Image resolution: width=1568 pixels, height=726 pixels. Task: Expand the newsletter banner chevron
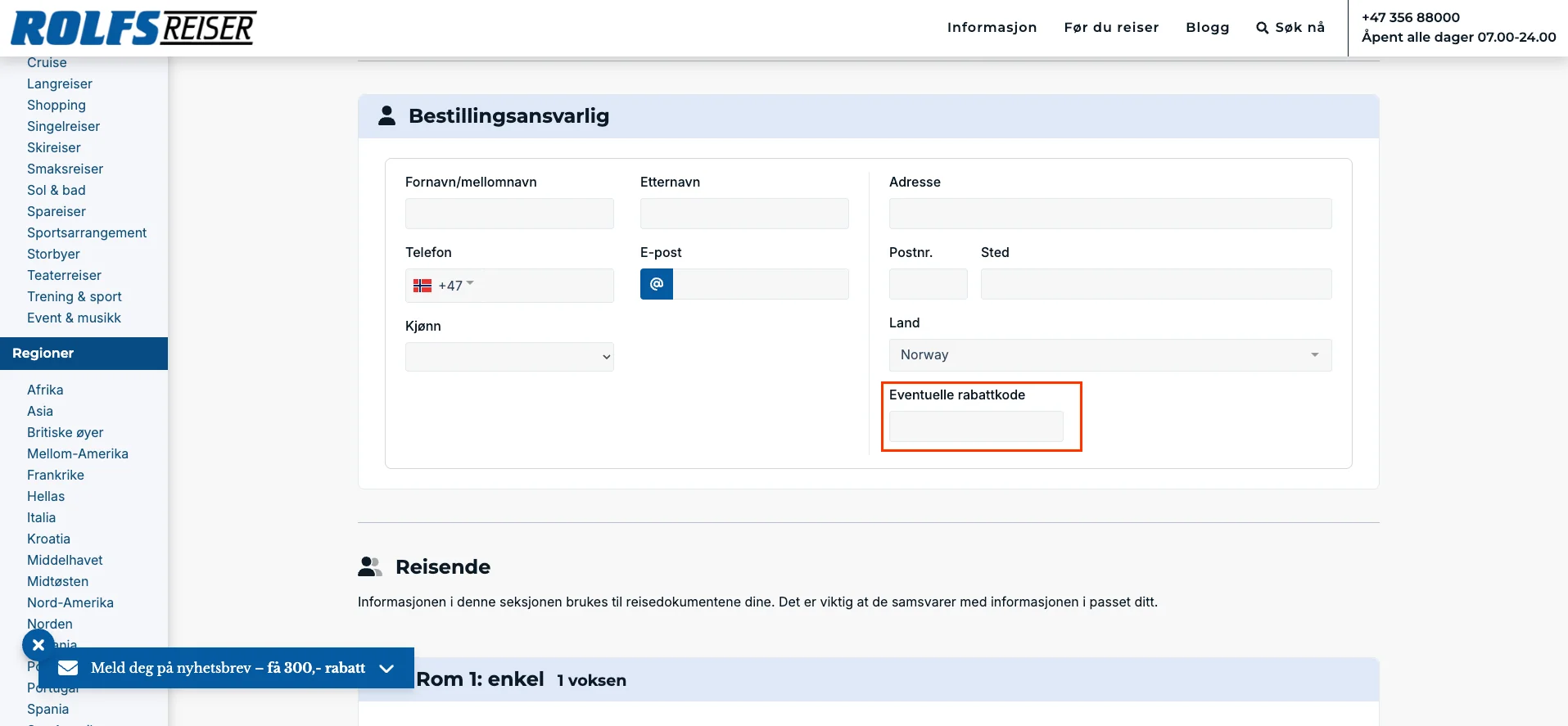386,669
